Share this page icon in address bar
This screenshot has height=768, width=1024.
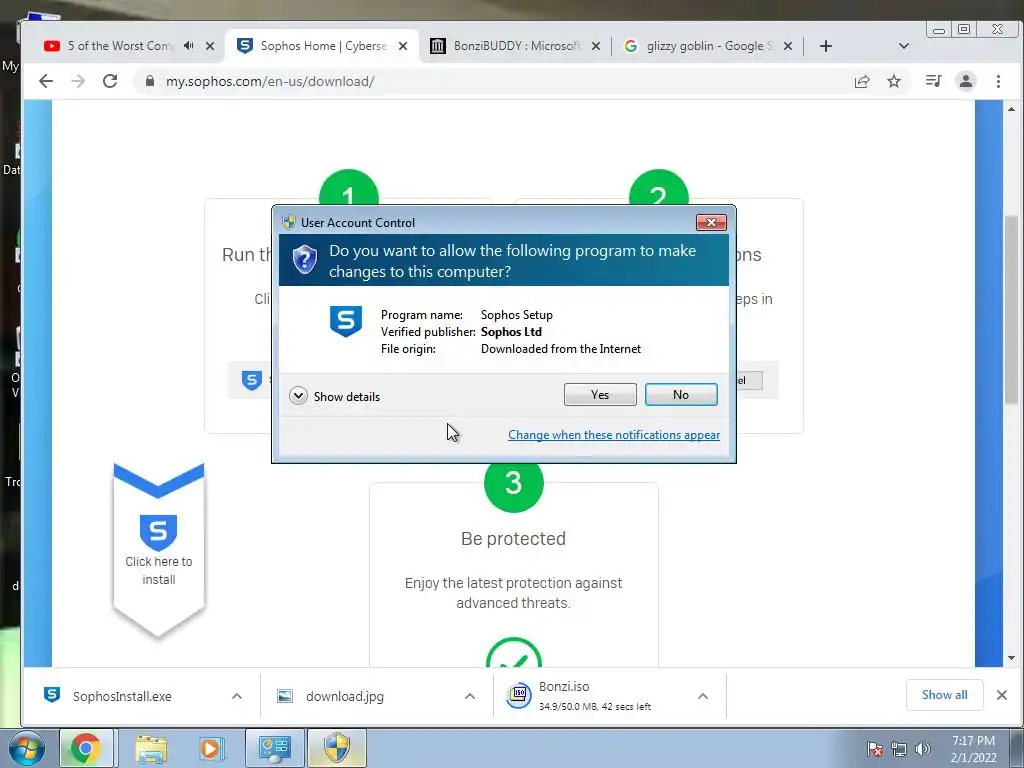[x=862, y=81]
